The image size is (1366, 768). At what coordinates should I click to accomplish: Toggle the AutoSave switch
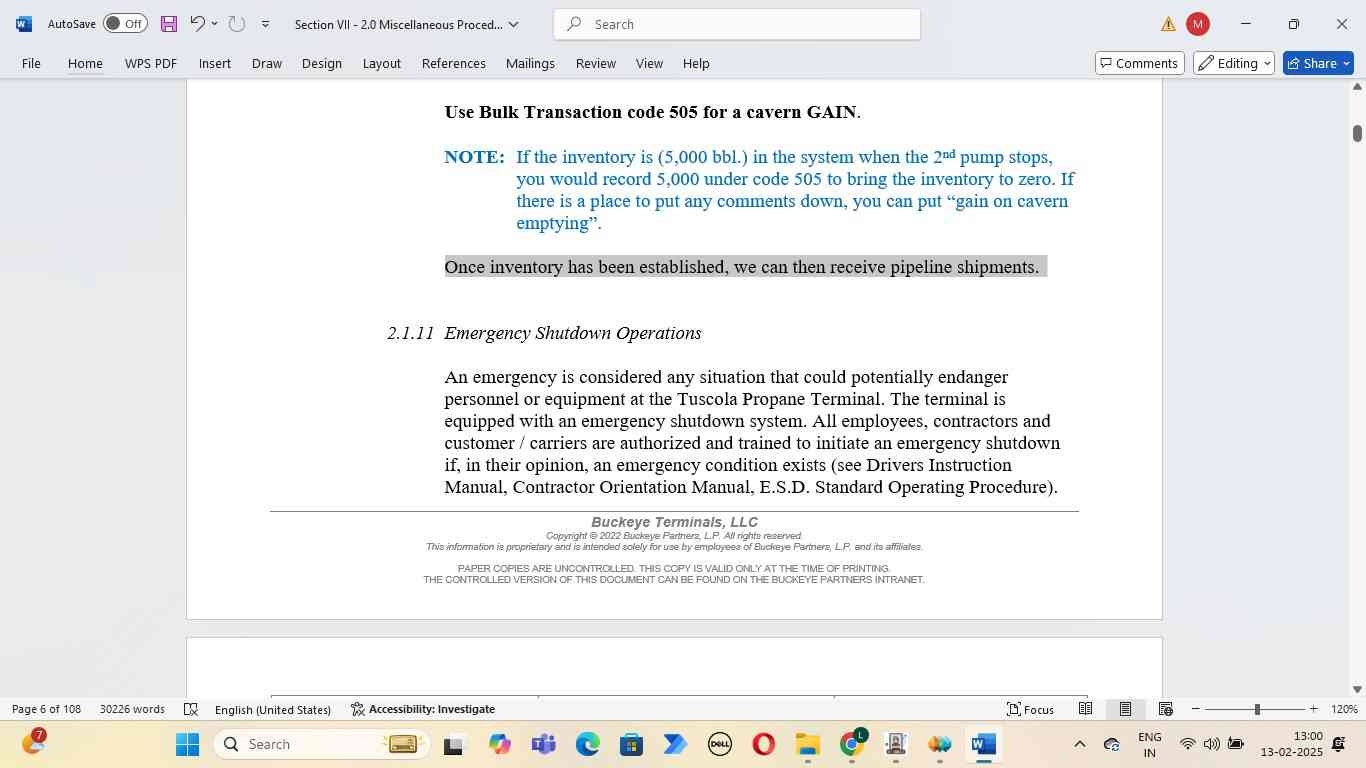click(125, 24)
